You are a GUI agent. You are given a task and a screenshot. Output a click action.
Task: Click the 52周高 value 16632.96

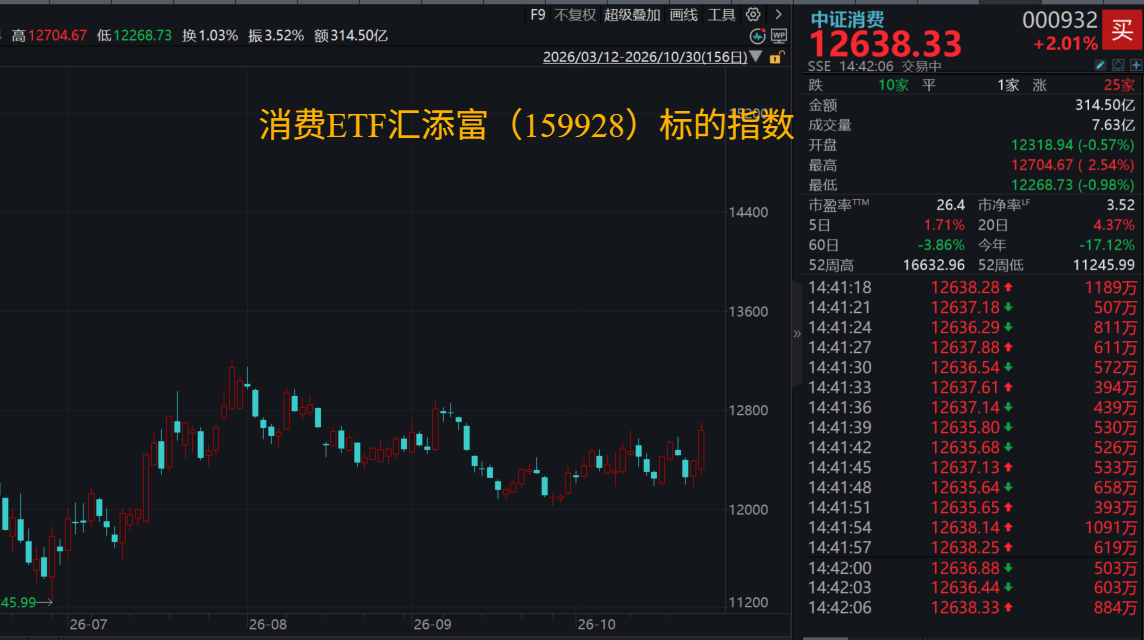coord(934,265)
